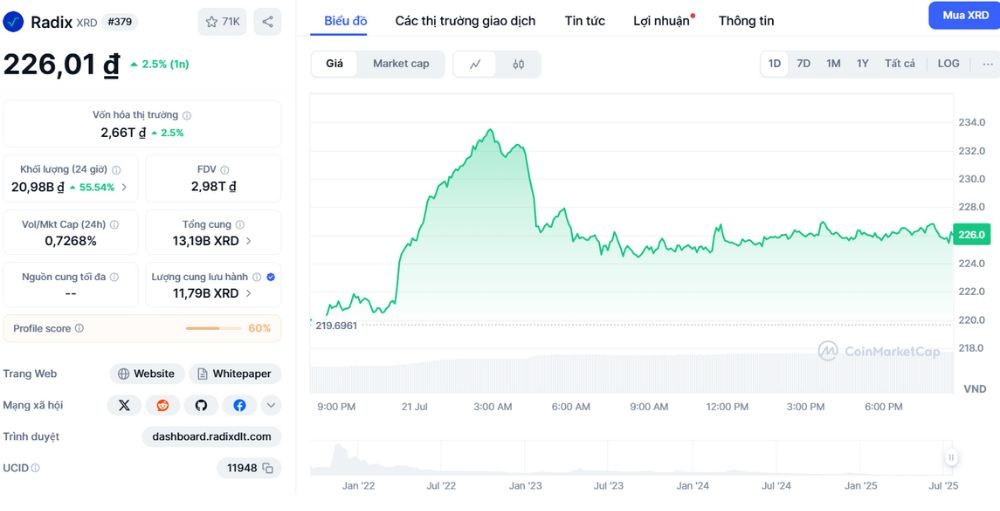The width and height of the screenshot is (1000, 511).
Task: Switch to the Tin tức tab
Action: point(584,21)
